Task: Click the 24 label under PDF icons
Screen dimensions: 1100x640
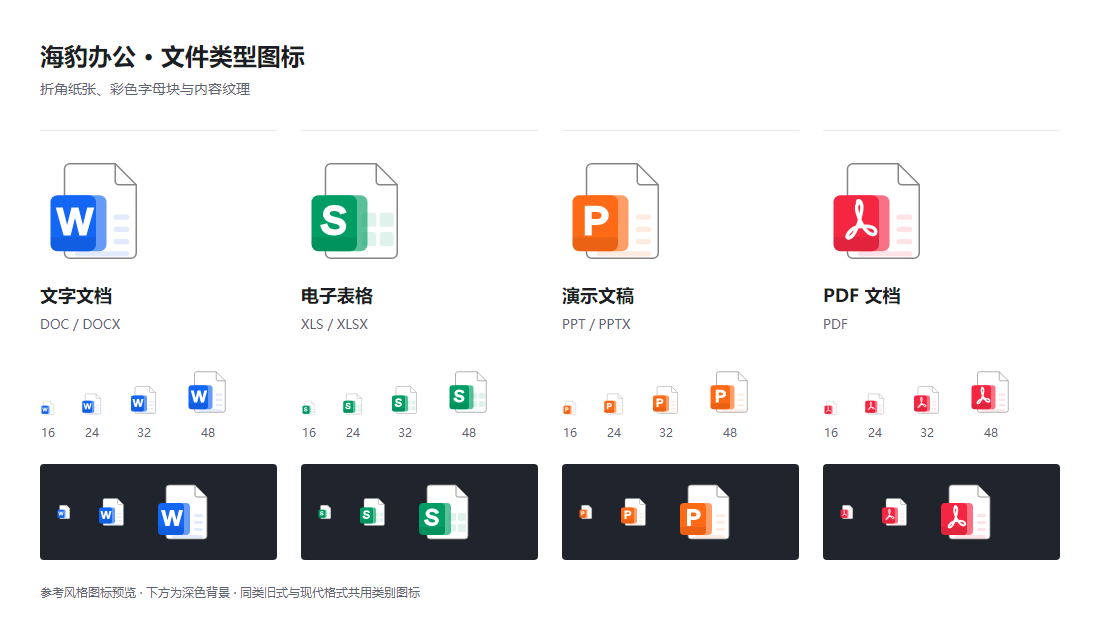Action: (x=875, y=433)
